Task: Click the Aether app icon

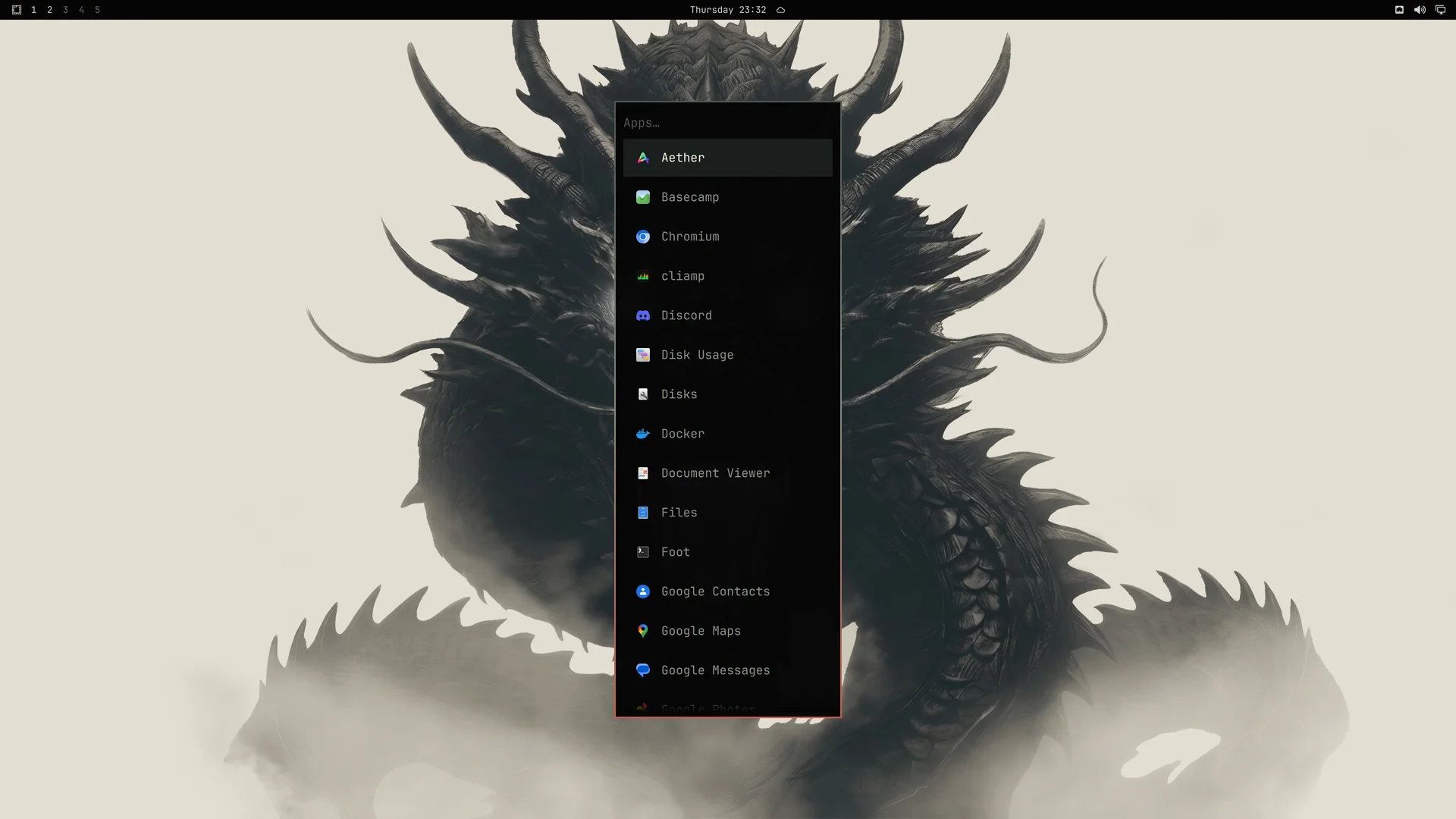Action: click(x=643, y=158)
